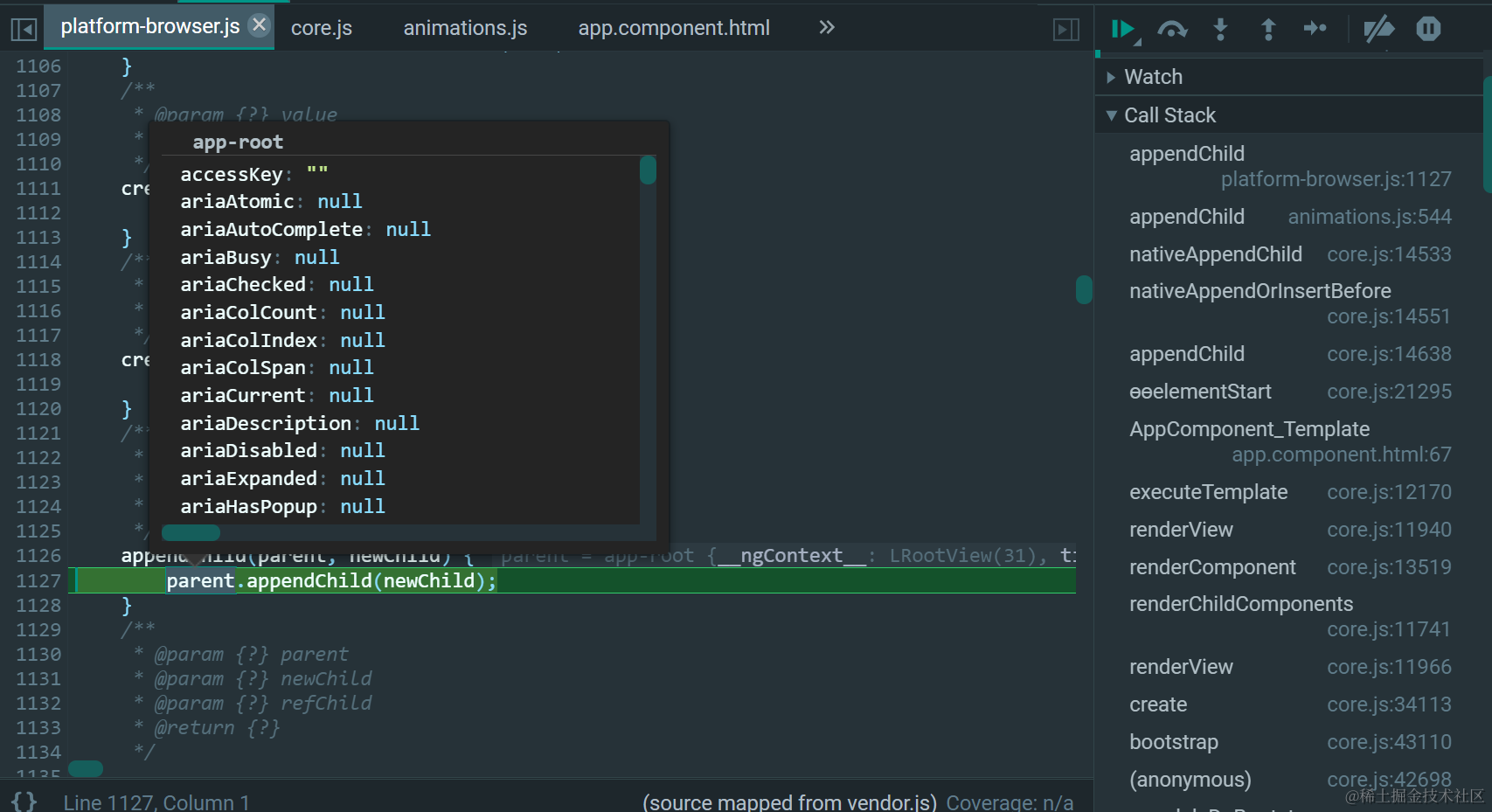The height and width of the screenshot is (812, 1492).
Task: Select the (anonymous) stack frame
Action: 1290,780
